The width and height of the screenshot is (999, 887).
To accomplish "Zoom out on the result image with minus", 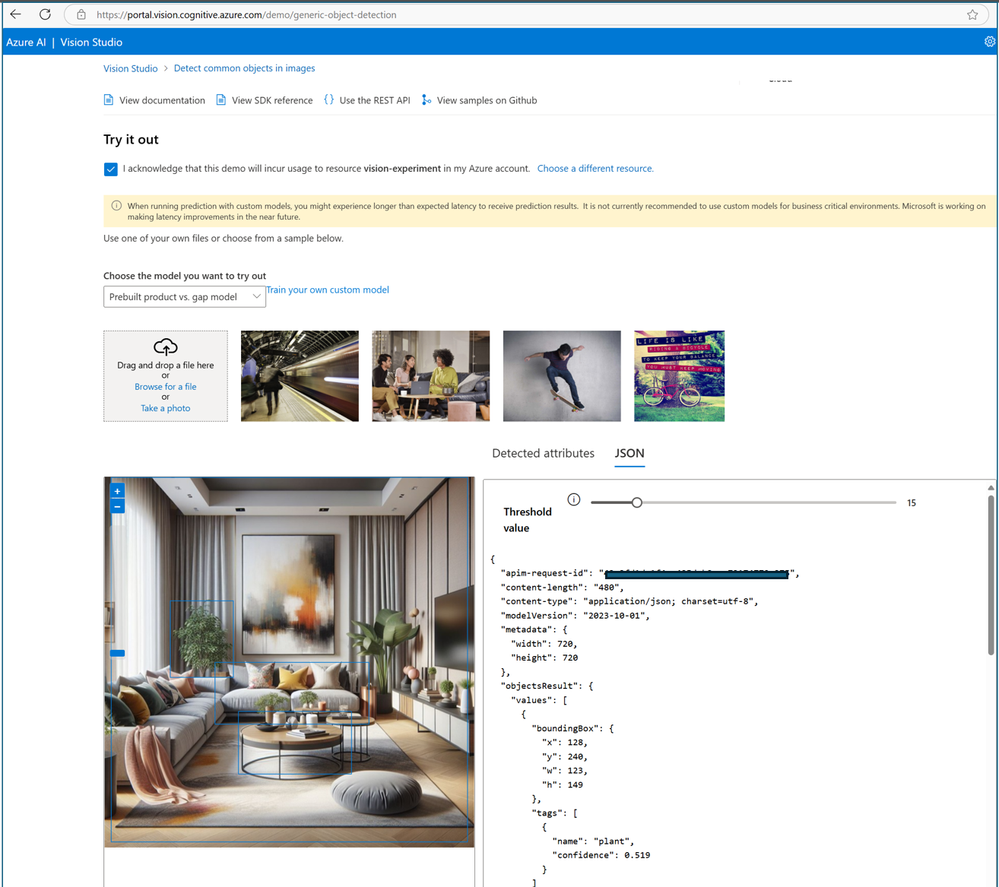I will point(117,507).
